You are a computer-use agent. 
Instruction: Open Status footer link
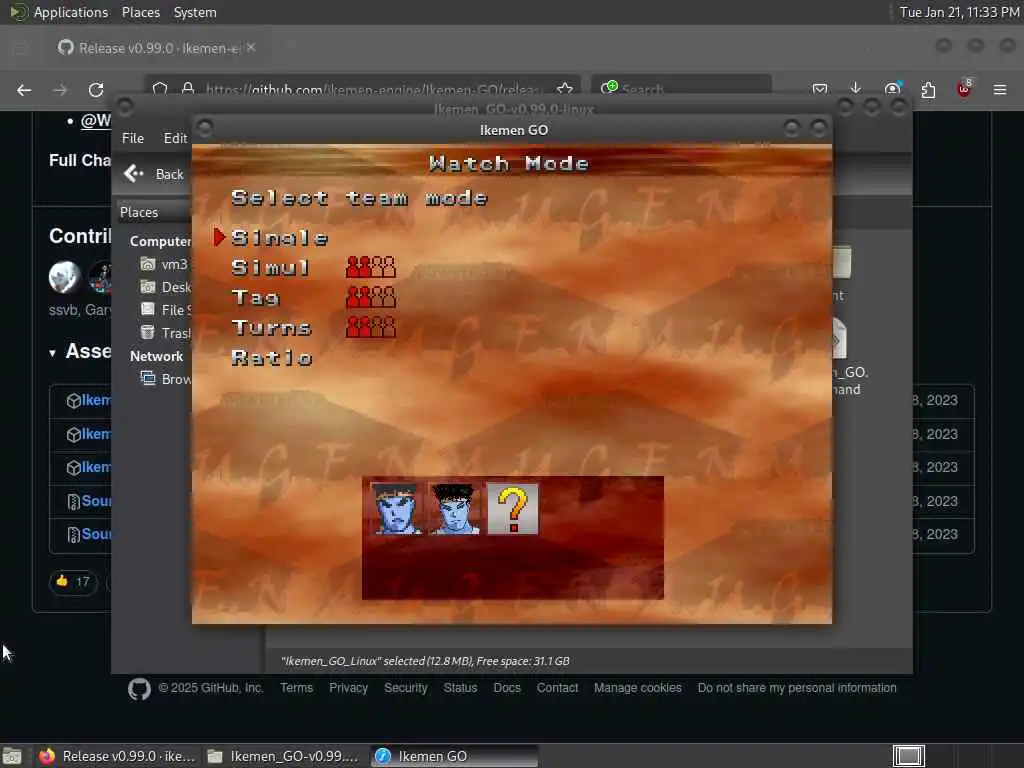[460, 688]
